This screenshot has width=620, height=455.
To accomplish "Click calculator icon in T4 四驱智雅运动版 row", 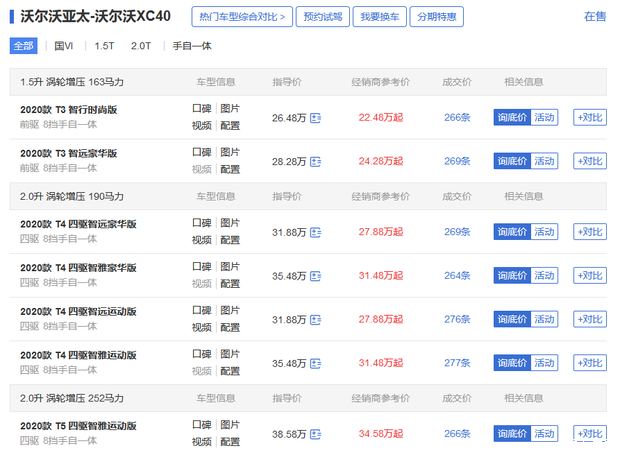I will (315, 363).
